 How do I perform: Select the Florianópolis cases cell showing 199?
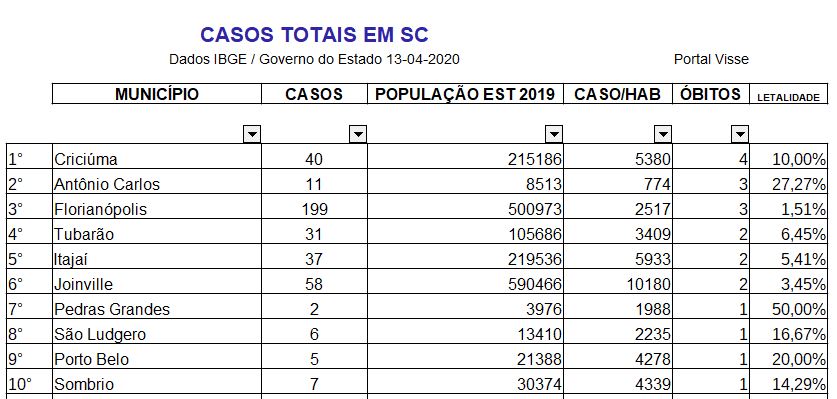pos(314,209)
